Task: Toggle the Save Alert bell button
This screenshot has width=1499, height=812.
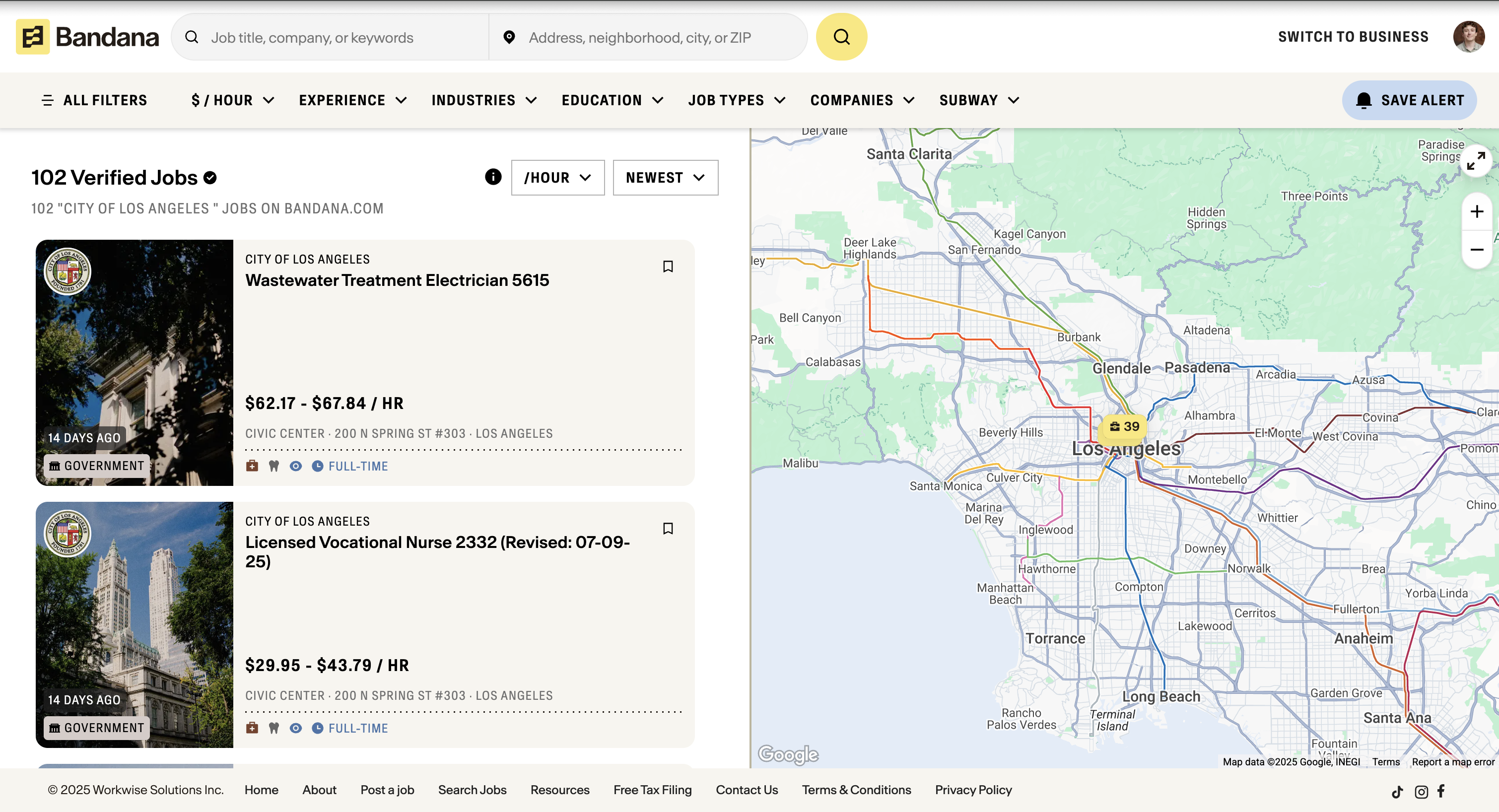Action: point(1409,100)
